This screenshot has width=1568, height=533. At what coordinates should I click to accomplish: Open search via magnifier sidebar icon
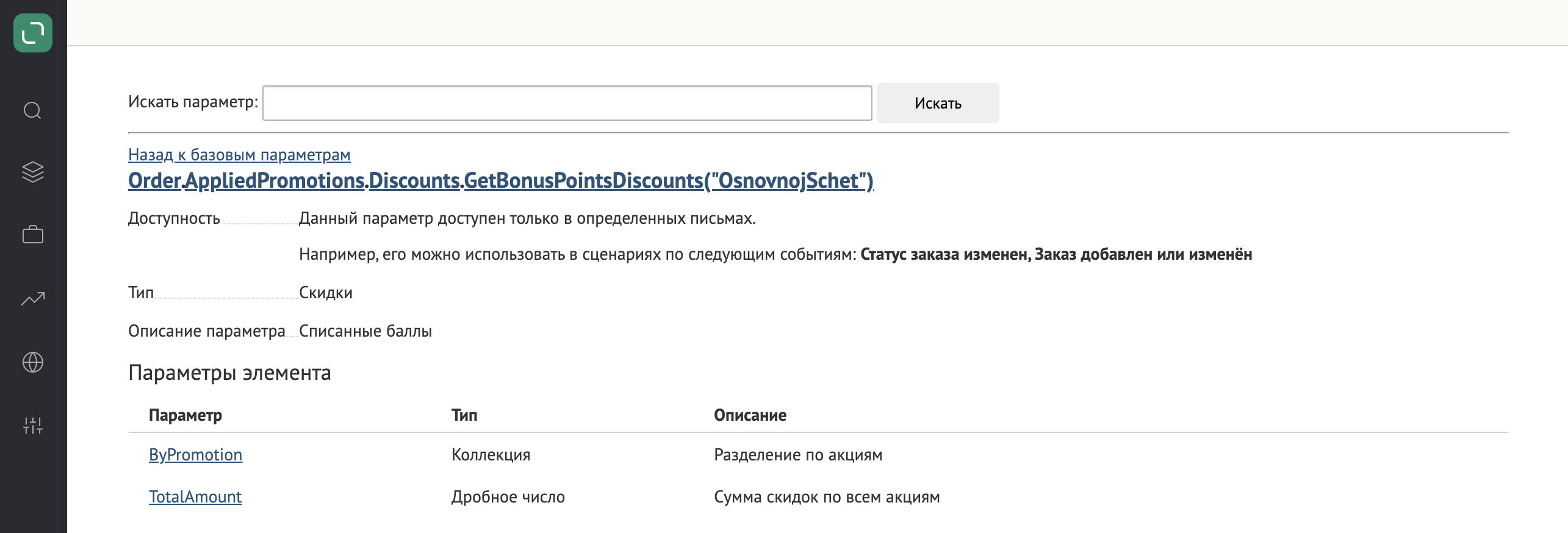click(x=33, y=110)
